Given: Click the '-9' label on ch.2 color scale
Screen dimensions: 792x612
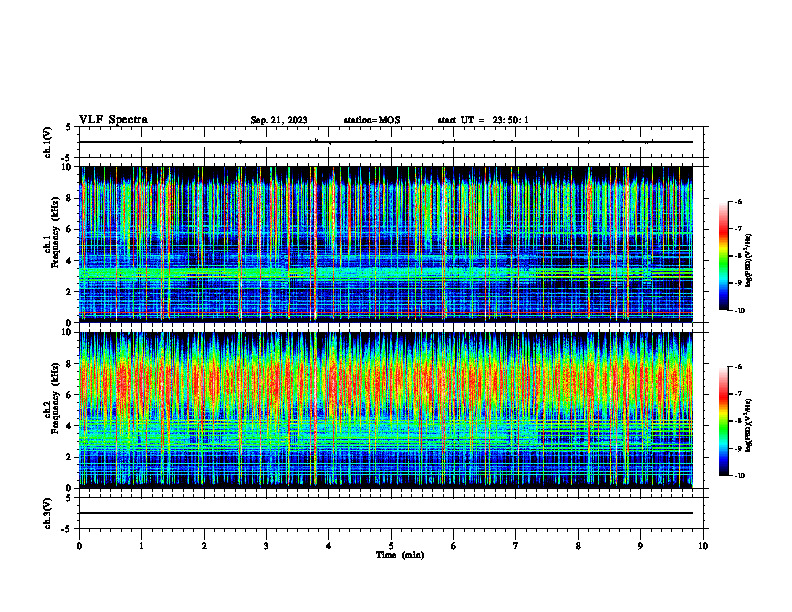Looking at the screenshot, I should (x=738, y=448).
